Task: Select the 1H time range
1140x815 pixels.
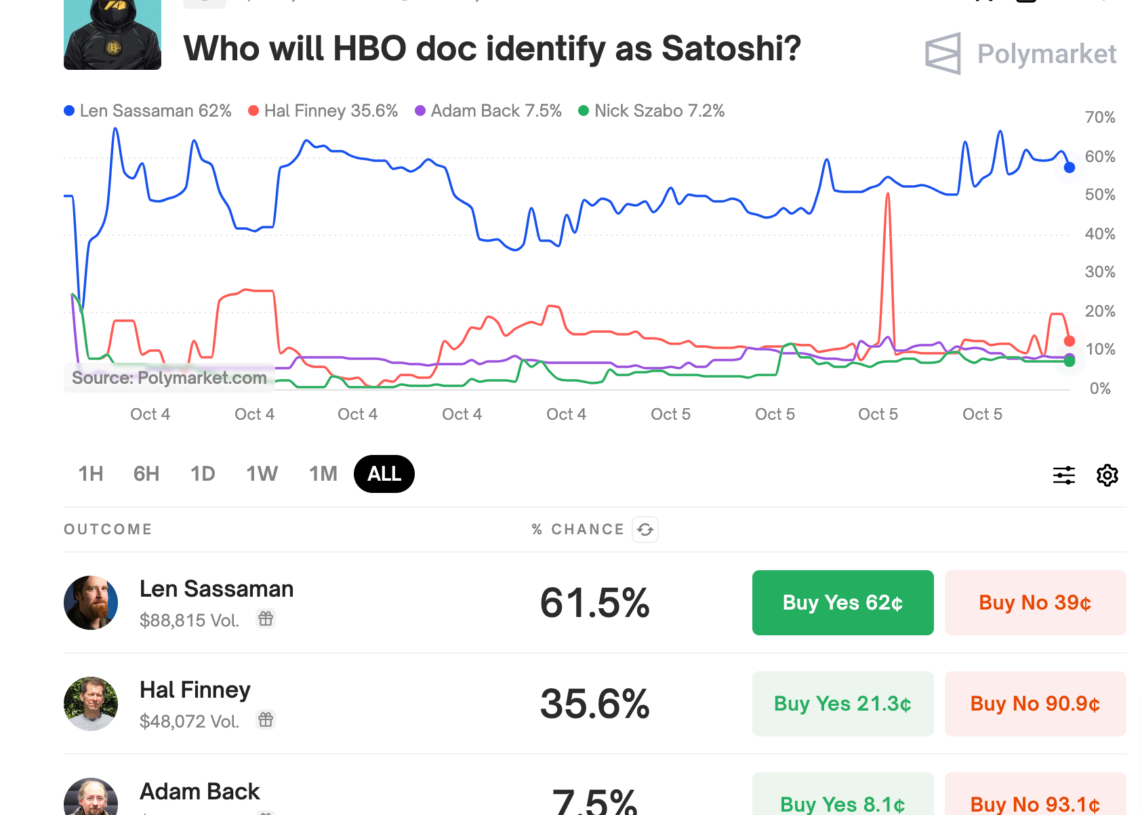Action: [x=91, y=474]
